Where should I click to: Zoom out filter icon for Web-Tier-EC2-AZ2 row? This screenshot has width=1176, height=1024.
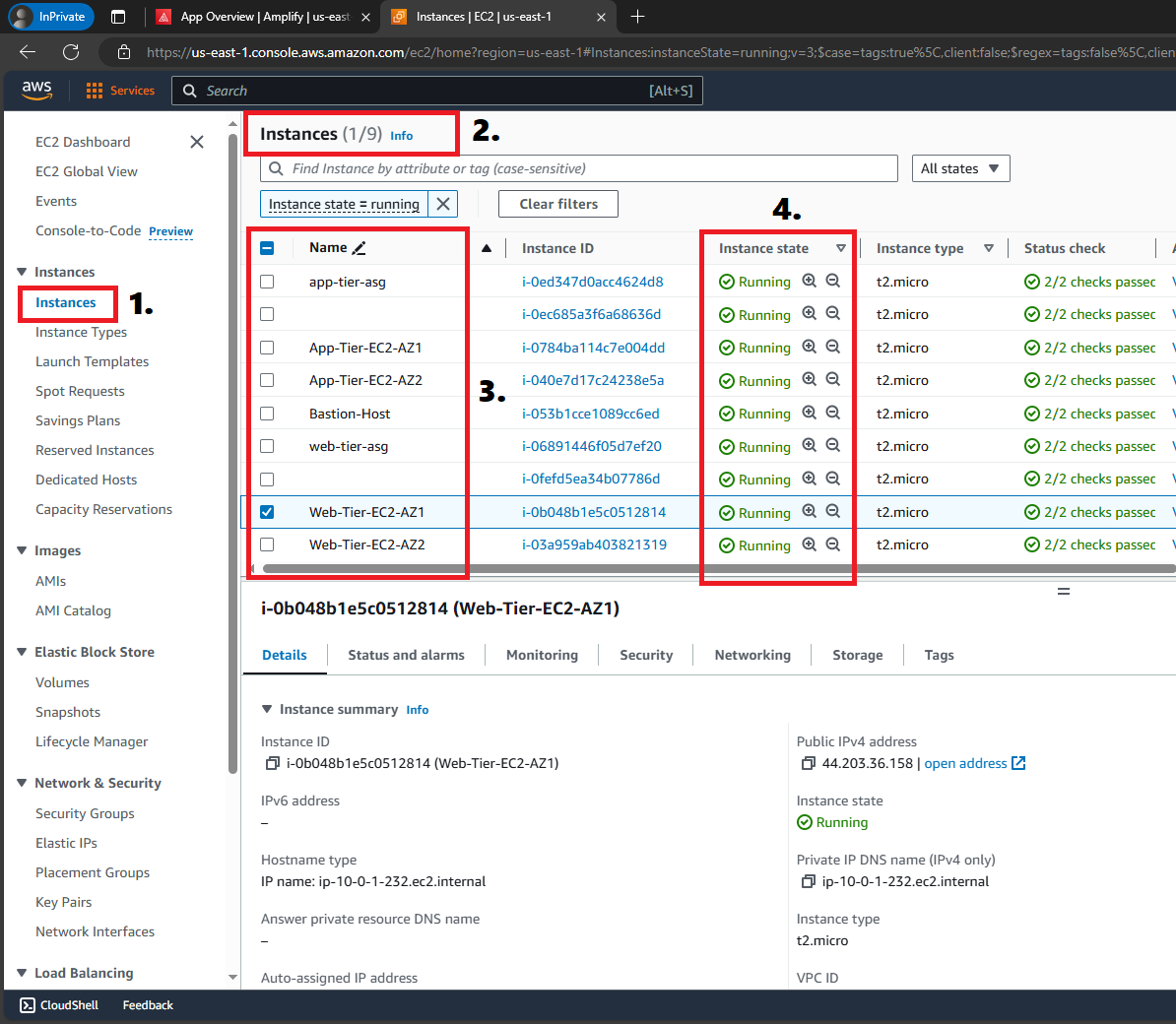click(x=833, y=544)
